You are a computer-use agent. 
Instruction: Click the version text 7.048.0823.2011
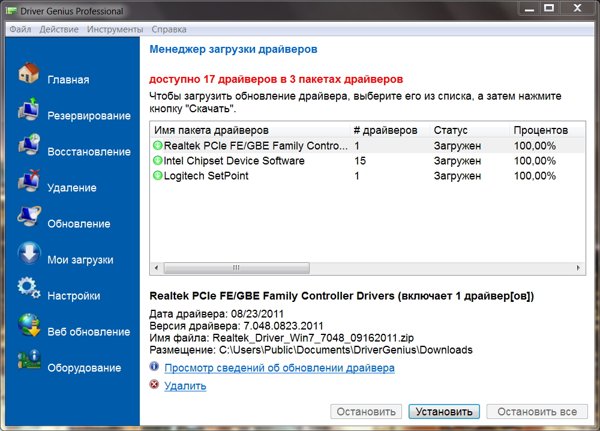[283, 326]
